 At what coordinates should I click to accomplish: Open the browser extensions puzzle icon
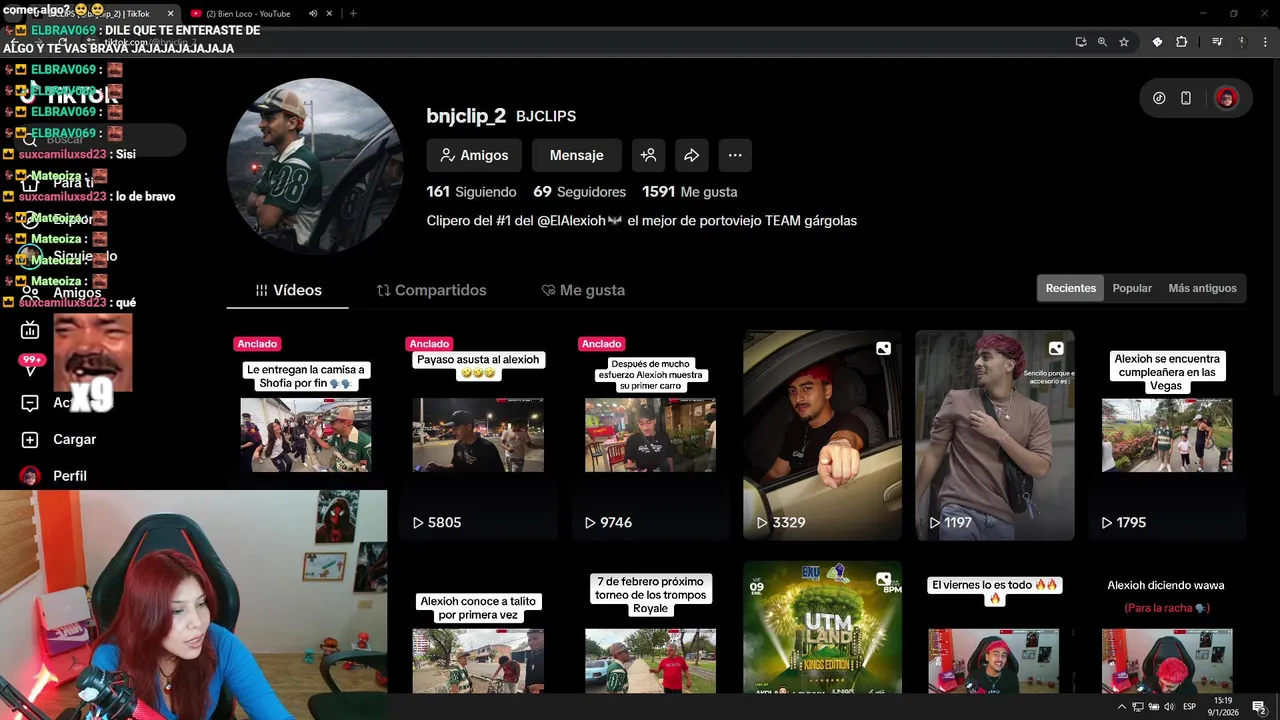click(x=1182, y=42)
